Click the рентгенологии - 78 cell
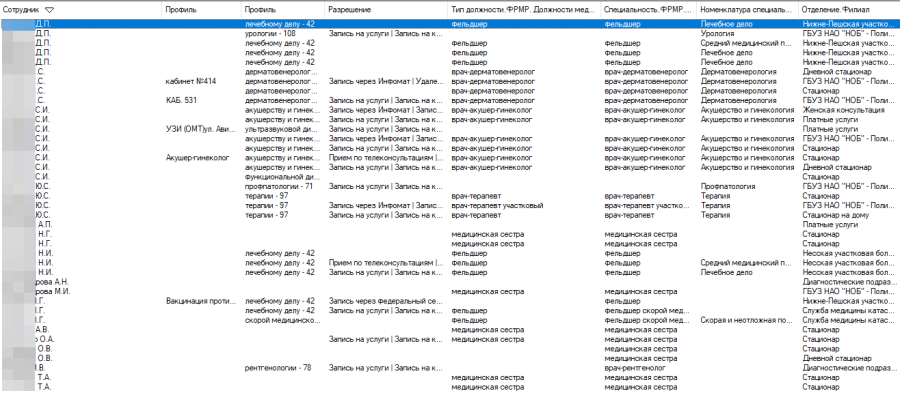This screenshot has height=393, width=900. pyautogui.click(x=278, y=368)
